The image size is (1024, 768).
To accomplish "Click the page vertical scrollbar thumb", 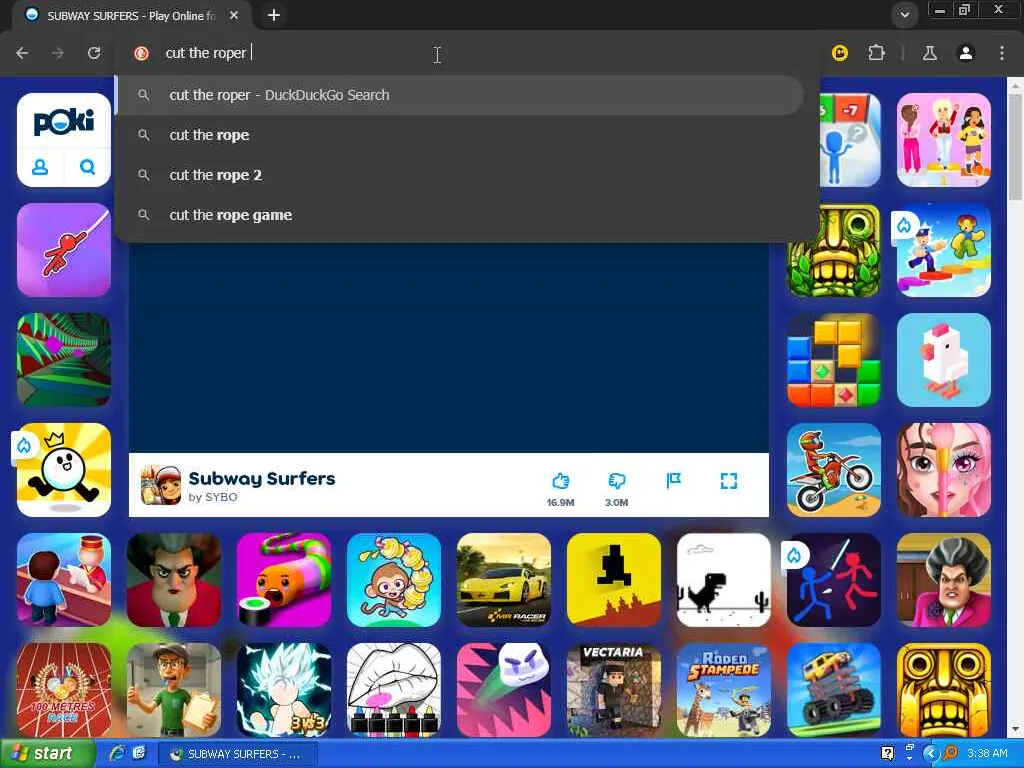I will pyautogui.click(x=1015, y=146).
